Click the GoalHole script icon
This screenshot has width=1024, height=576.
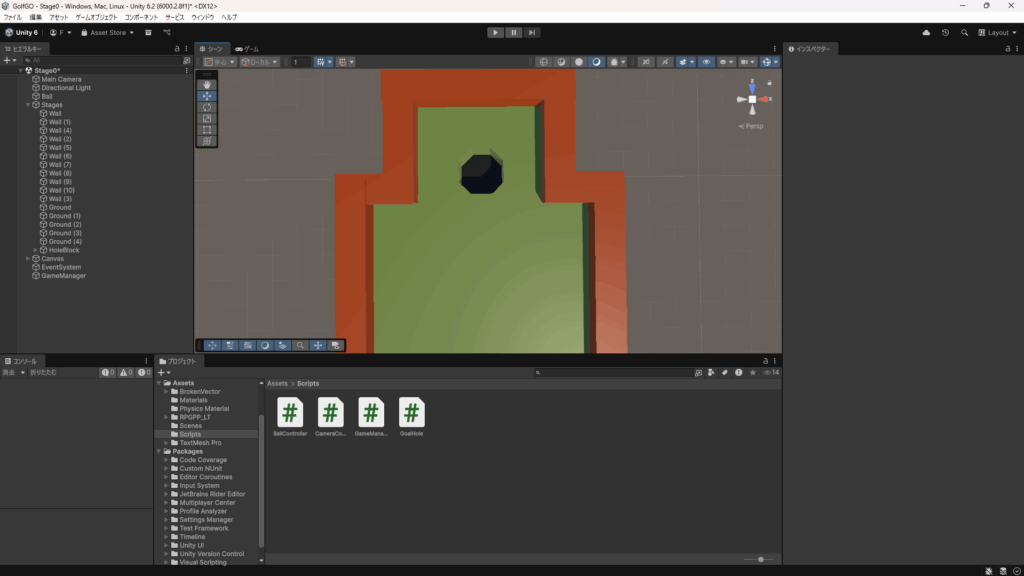coord(412,412)
